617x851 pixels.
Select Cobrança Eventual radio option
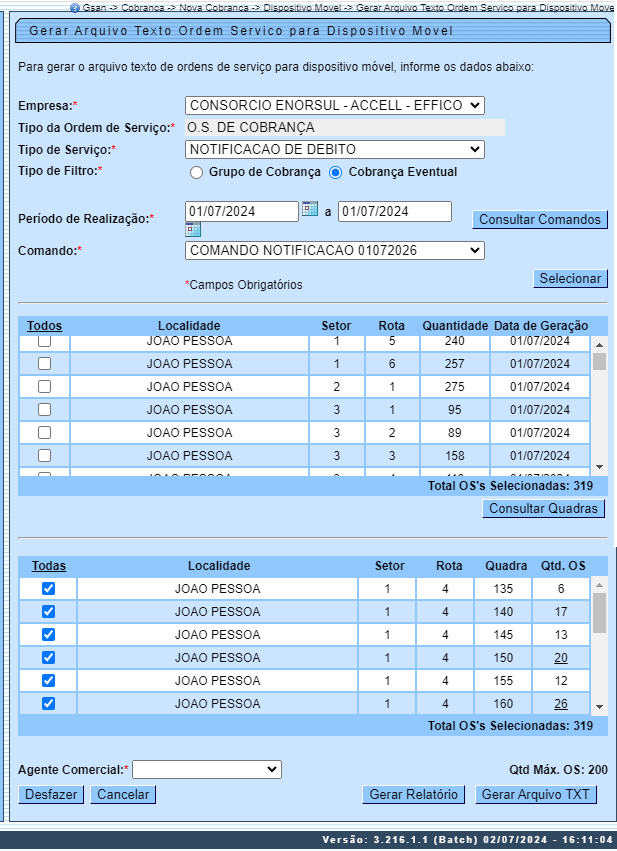pyautogui.click(x=336, y=172)
